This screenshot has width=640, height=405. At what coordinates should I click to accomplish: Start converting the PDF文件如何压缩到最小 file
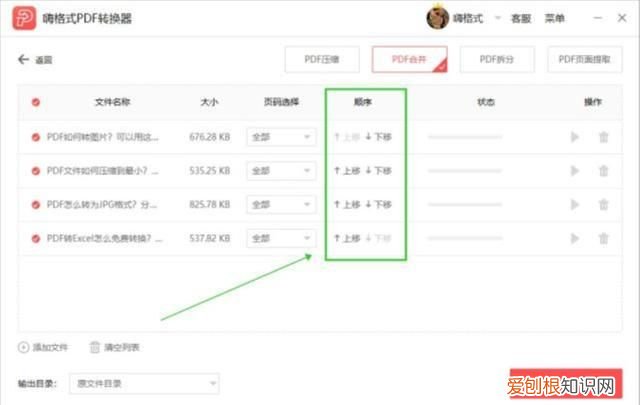575,171
